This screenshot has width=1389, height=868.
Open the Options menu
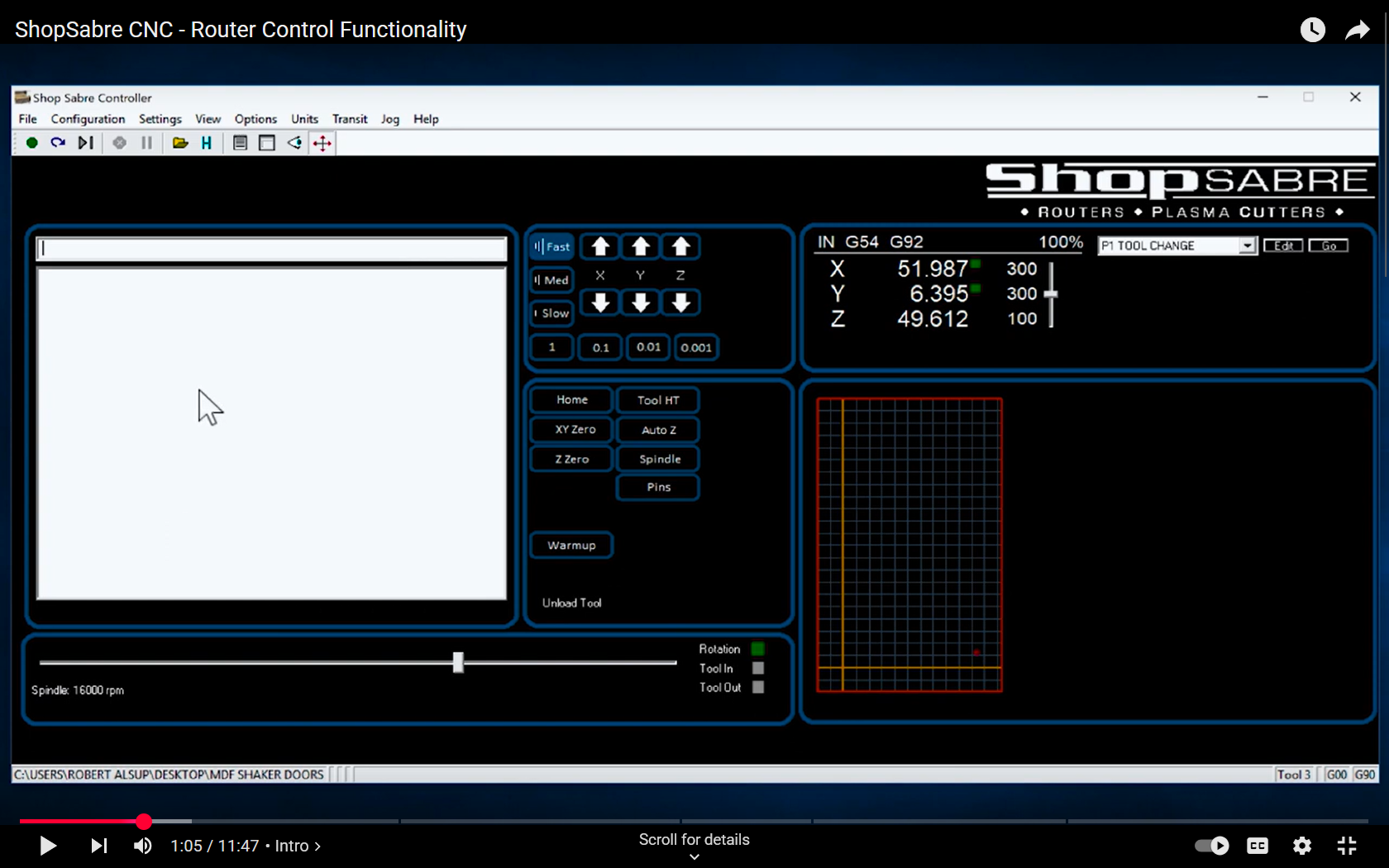click(x=255, y=119)
